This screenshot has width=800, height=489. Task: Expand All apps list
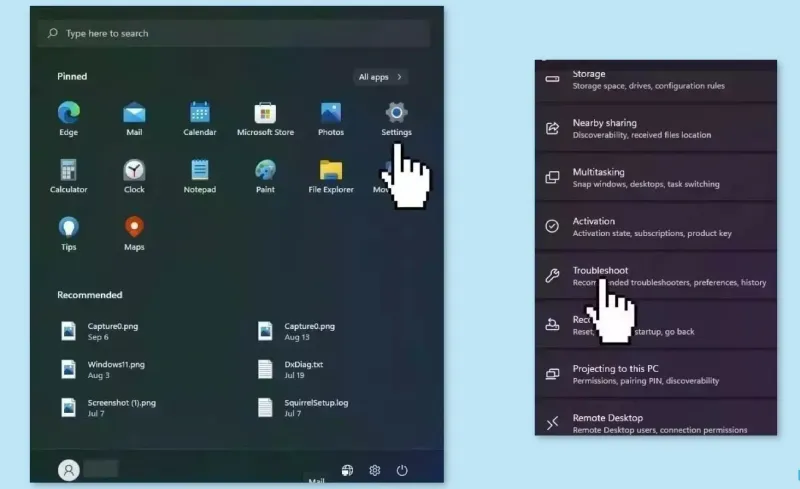pyautogui.click(x=380, y=77)
